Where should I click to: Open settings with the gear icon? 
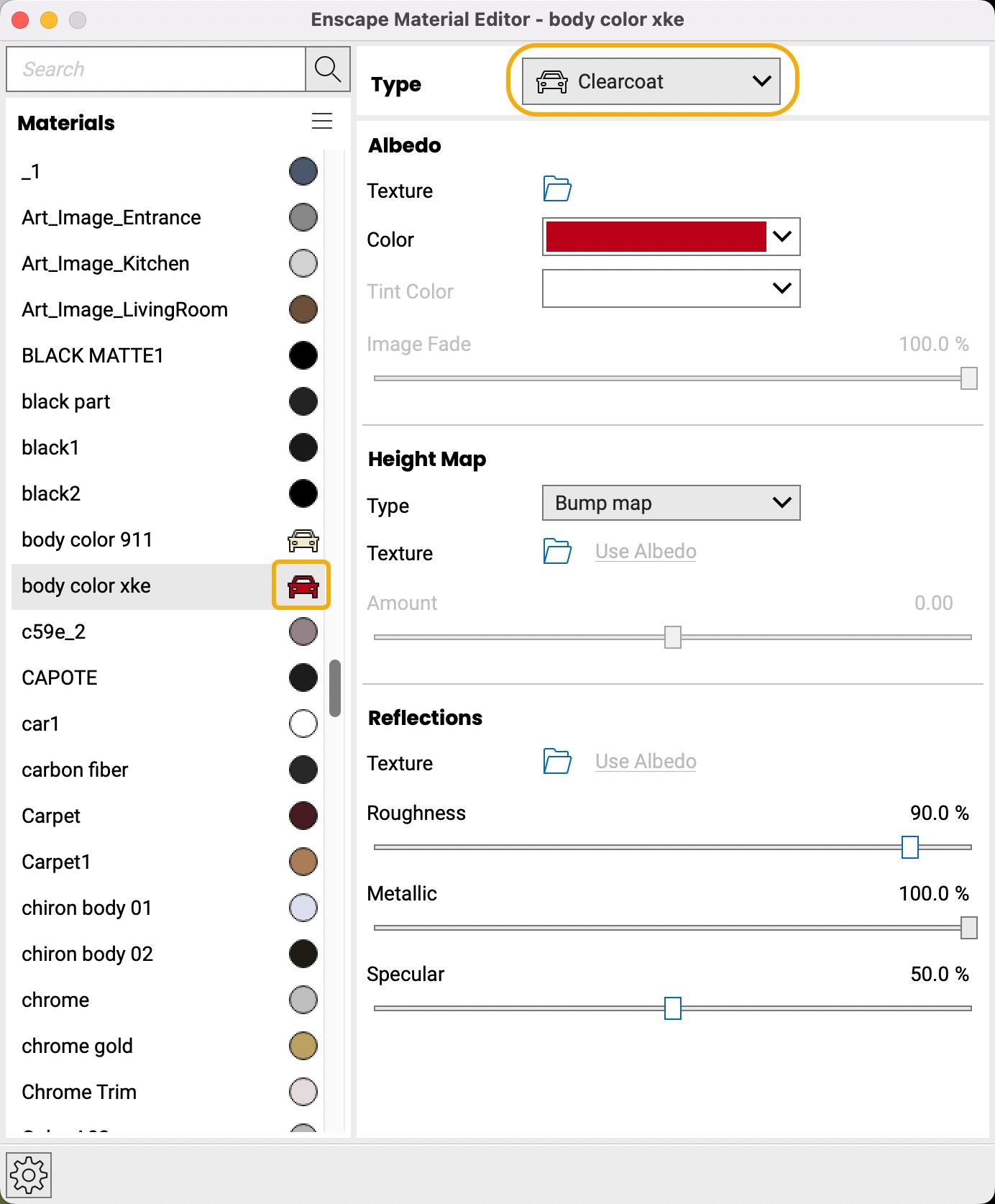(29, 1175)
